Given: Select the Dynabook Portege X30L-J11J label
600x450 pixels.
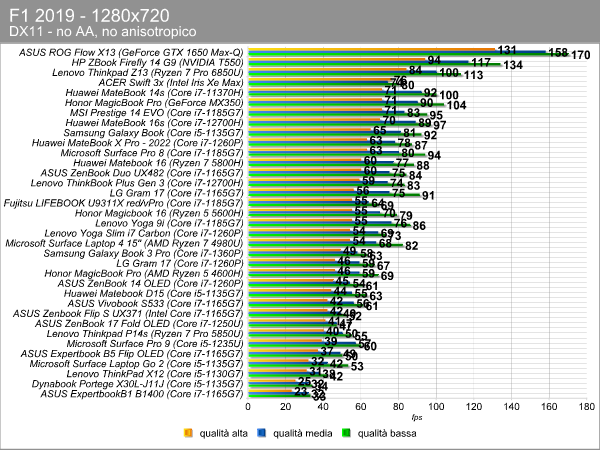Looking at the screenshot, I should pos(137,384).
